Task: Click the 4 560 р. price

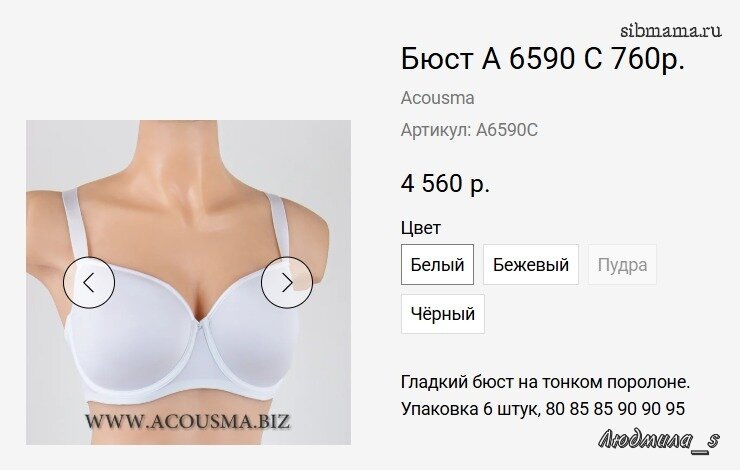Action: [446, 184]
